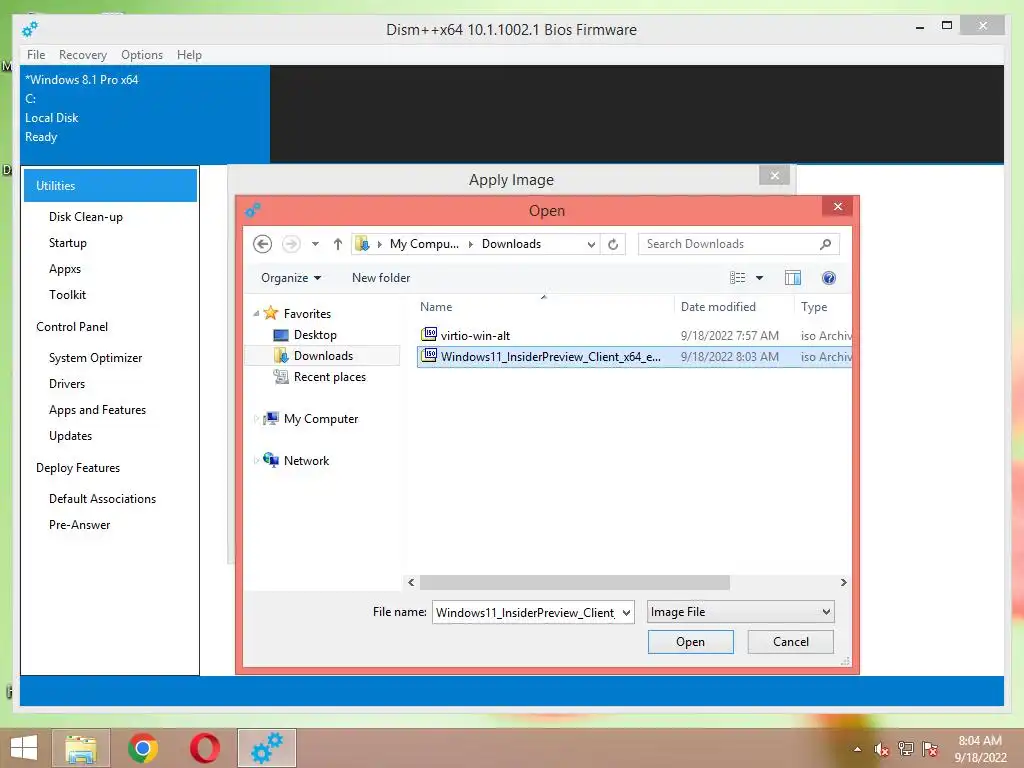
Task: Open Apps and Features
Action: [x=97, y=410]
